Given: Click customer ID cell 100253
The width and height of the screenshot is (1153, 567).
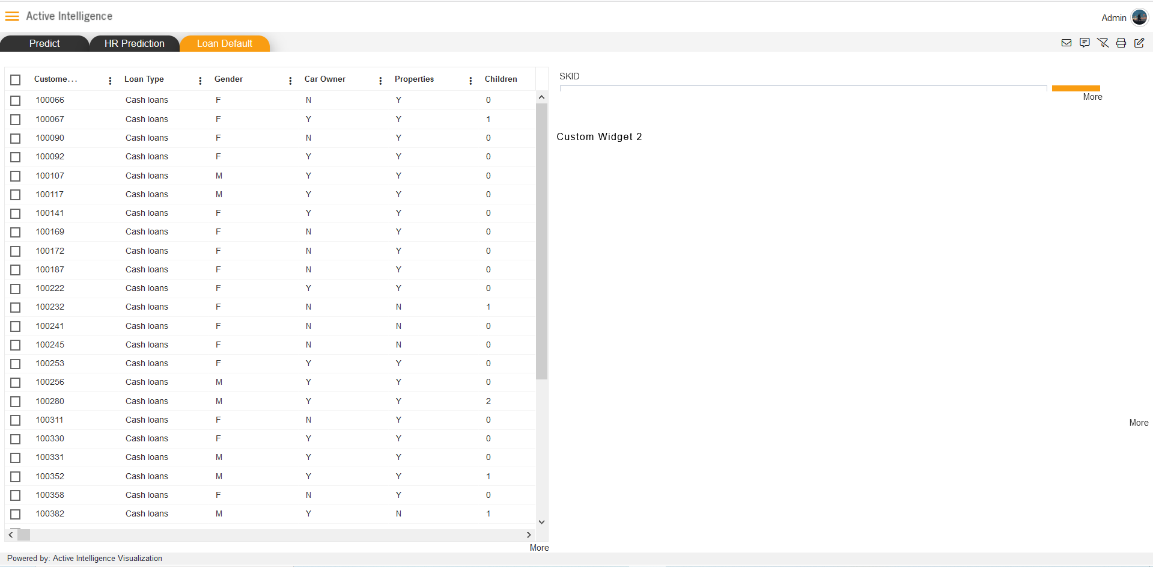Looking at the screenshot, I should 50,363.
